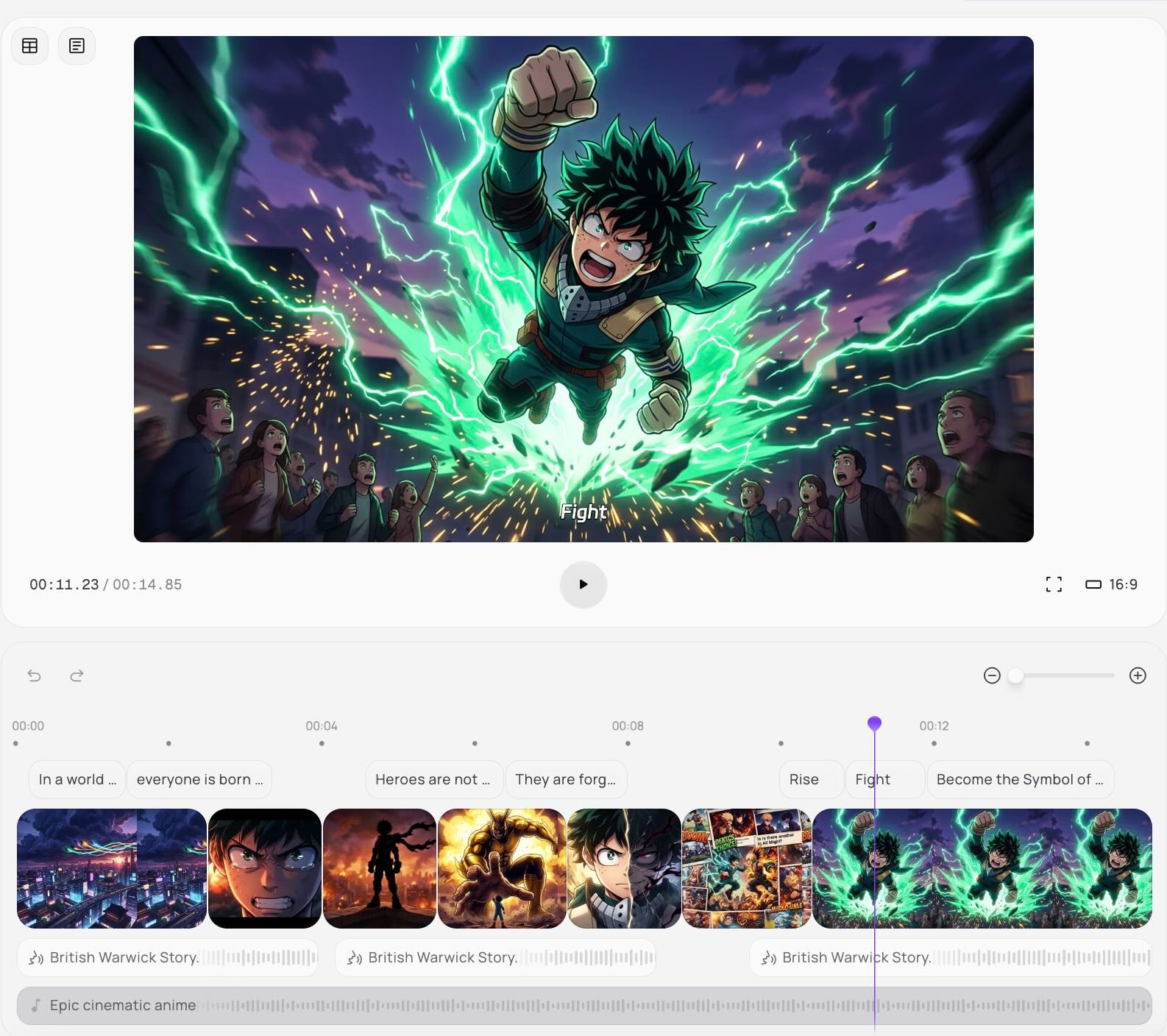Select the "Heroes are not ..." caption clip
This screenshot has width=1167, height=1036.
pyautogui.click(x=433, y=779)
